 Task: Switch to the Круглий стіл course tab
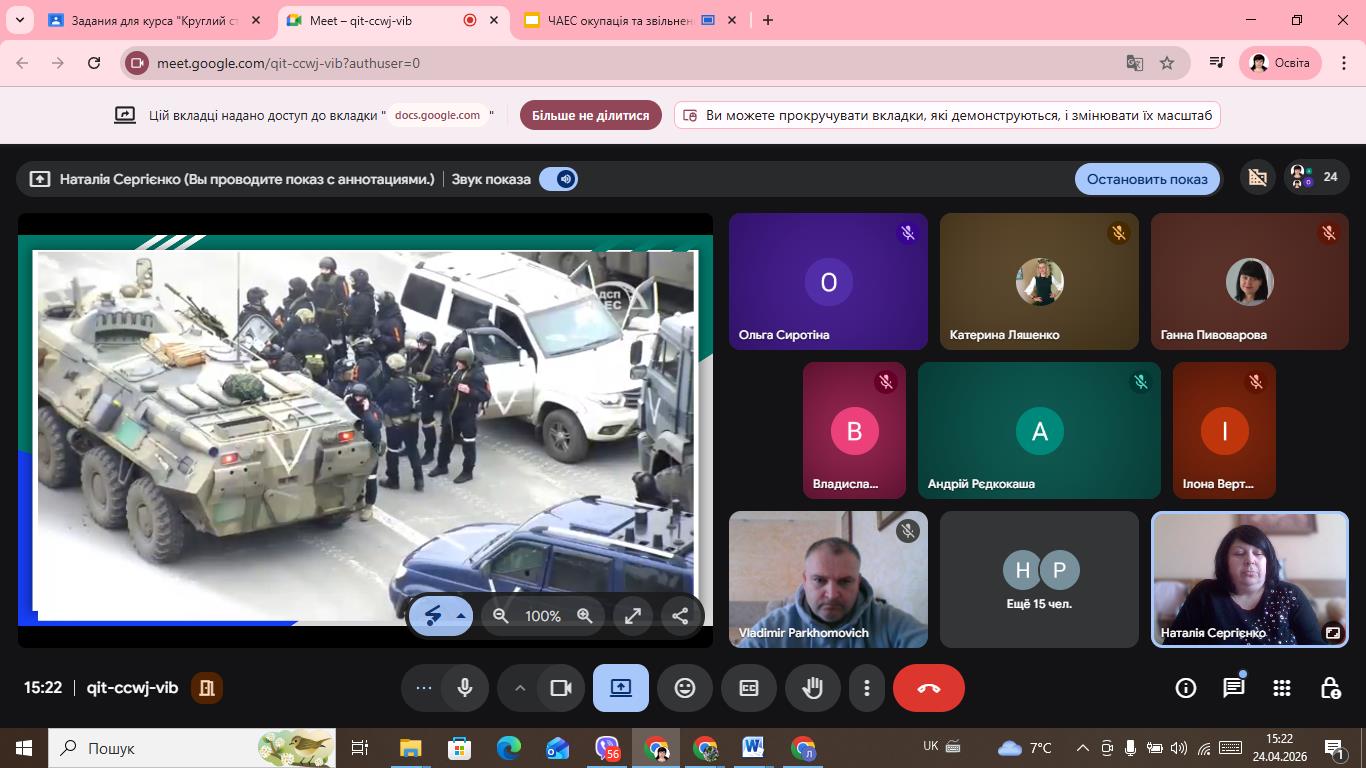click(x=150, y=20)
